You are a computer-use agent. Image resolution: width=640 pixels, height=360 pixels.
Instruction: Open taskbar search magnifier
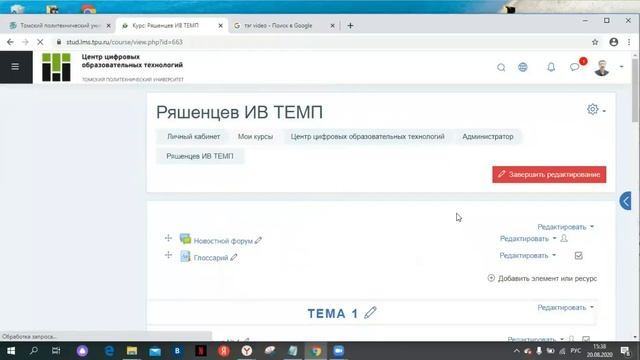[x=34, y=351]
